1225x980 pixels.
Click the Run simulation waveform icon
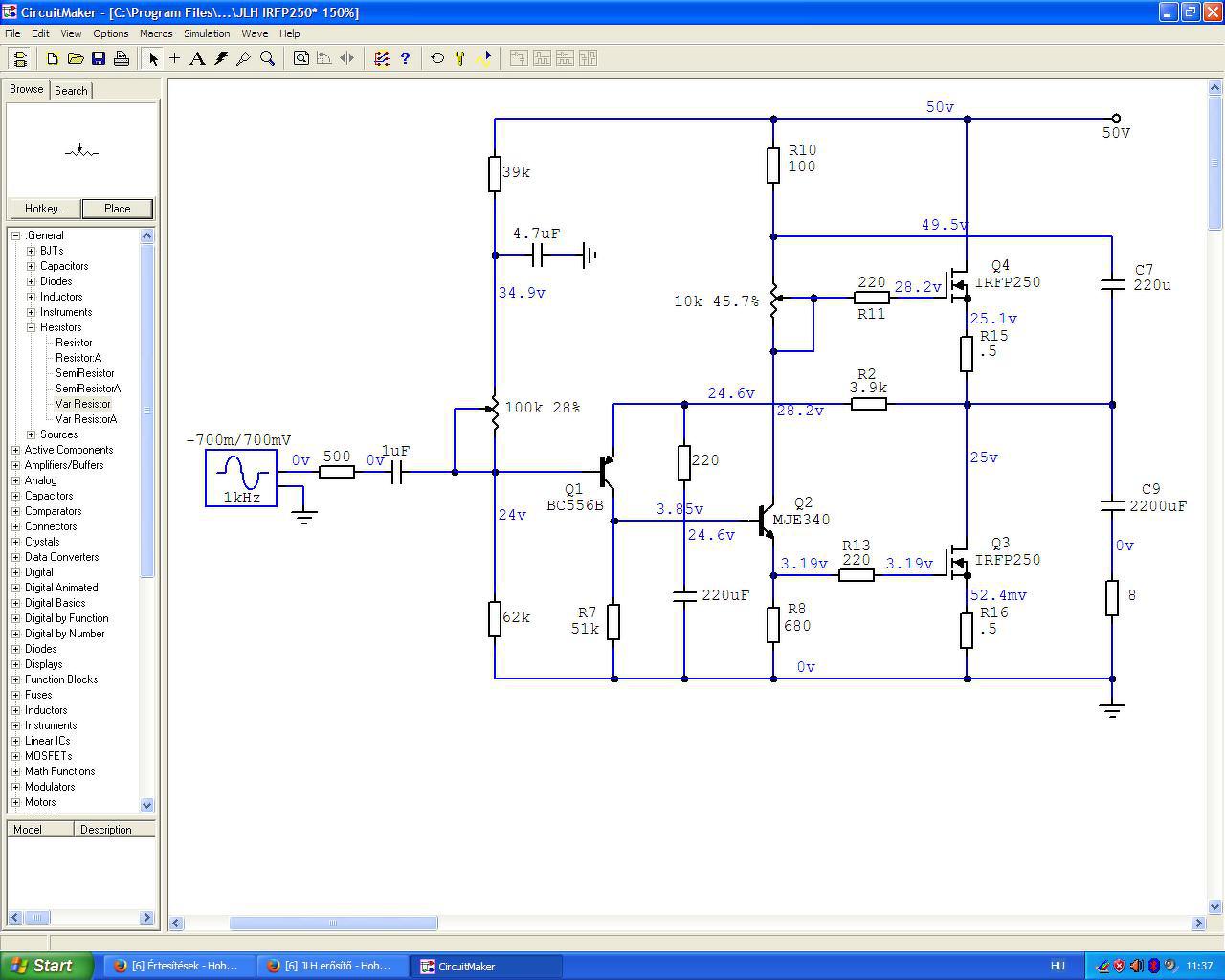[484, 58]
